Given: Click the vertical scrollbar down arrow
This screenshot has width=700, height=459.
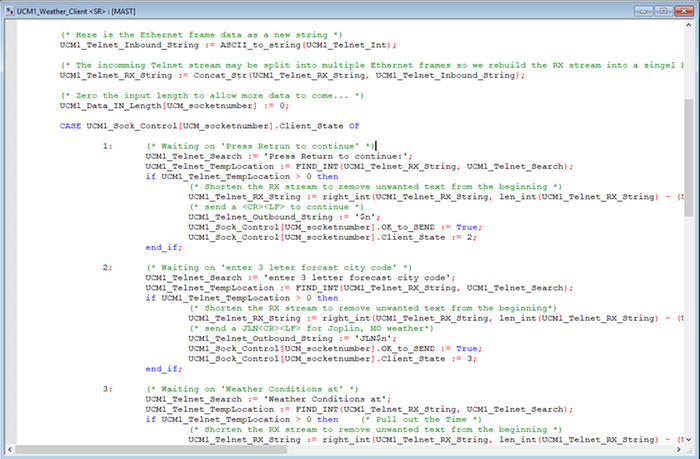Looking at the screenshot, I should 688,439.
